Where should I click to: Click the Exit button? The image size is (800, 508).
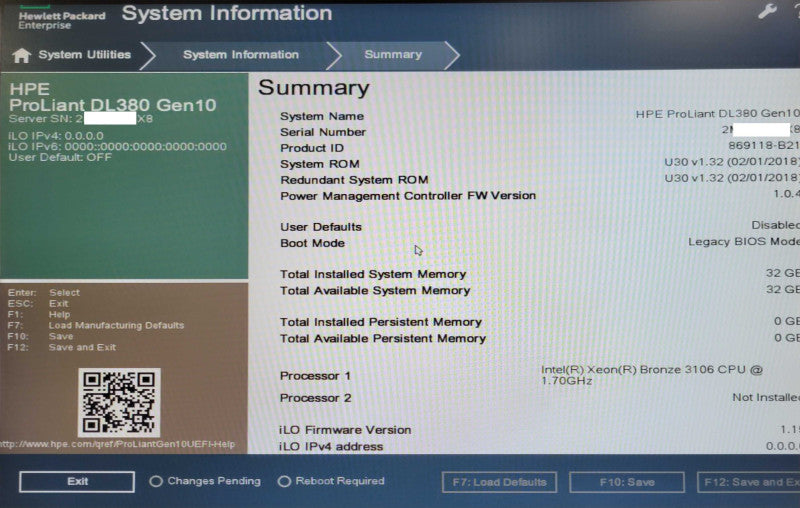77,481
